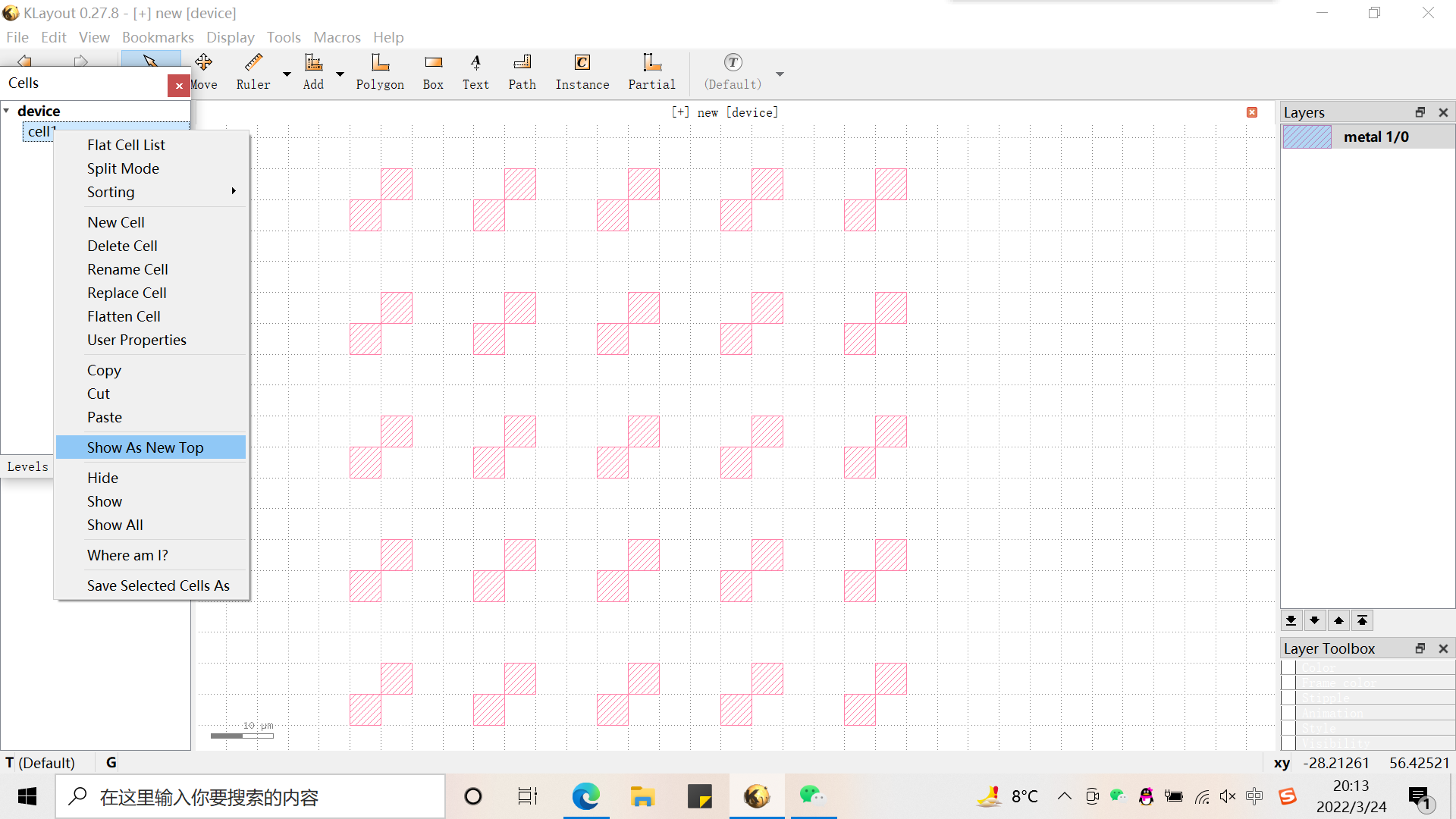Screen dimensions: 1456x819
Task: Select the Instance tool
Action: pos(582,72)
